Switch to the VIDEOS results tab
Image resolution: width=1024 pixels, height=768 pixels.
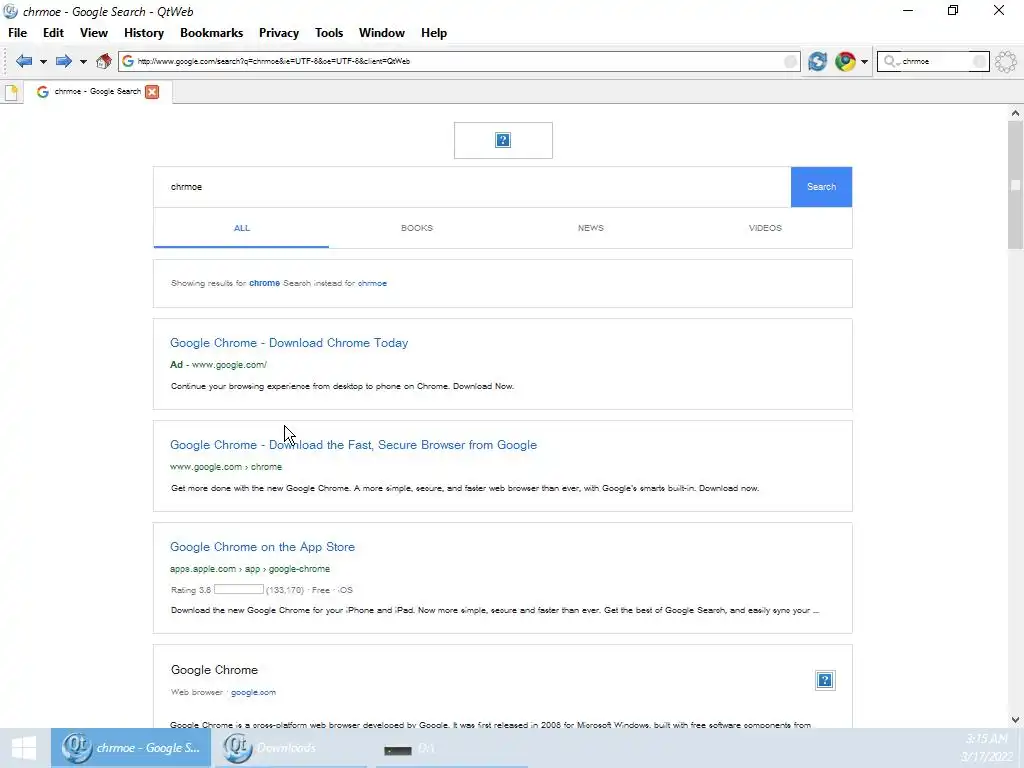point(765,228)
